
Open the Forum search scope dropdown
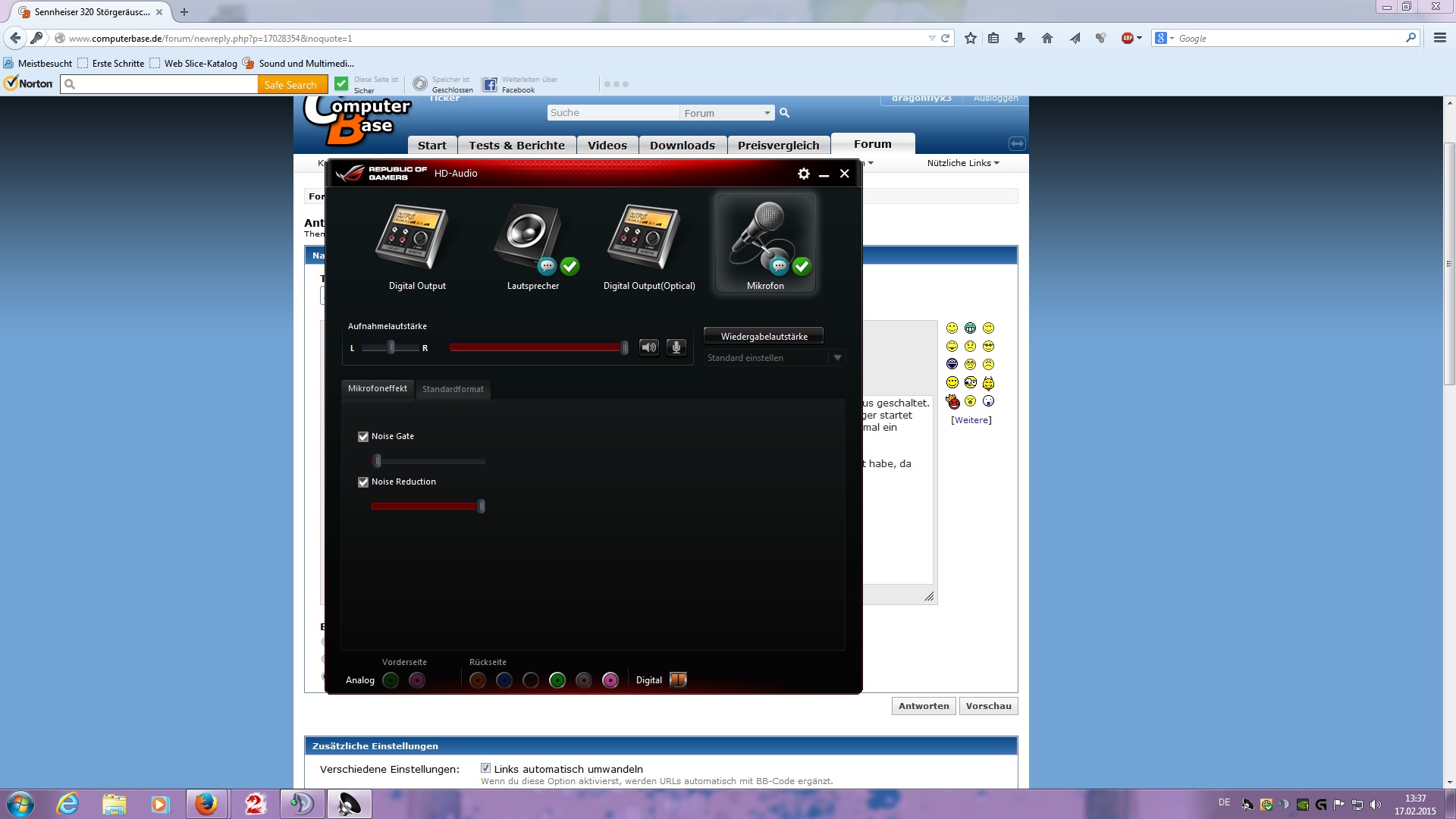coord(726,113)
